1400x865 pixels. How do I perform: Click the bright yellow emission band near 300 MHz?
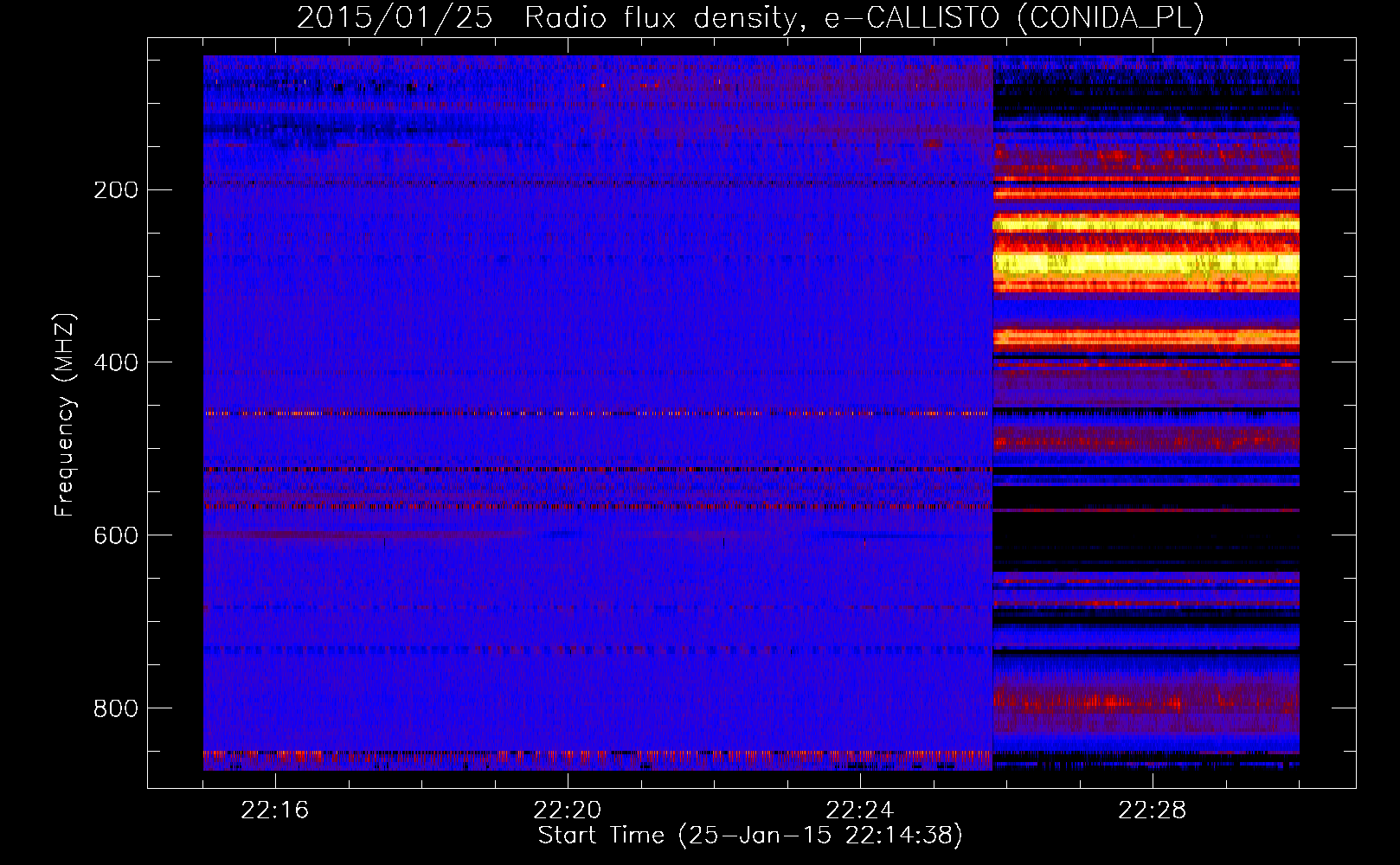(1146, 263)
